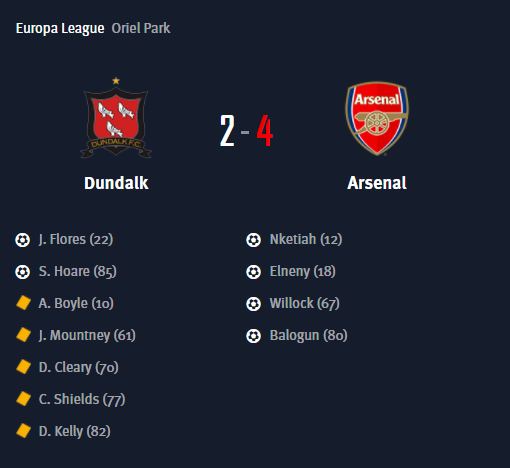Click the yellow card icon beside D. Kelly
Screen dimensions: 510x468
(x=23, y=431)
